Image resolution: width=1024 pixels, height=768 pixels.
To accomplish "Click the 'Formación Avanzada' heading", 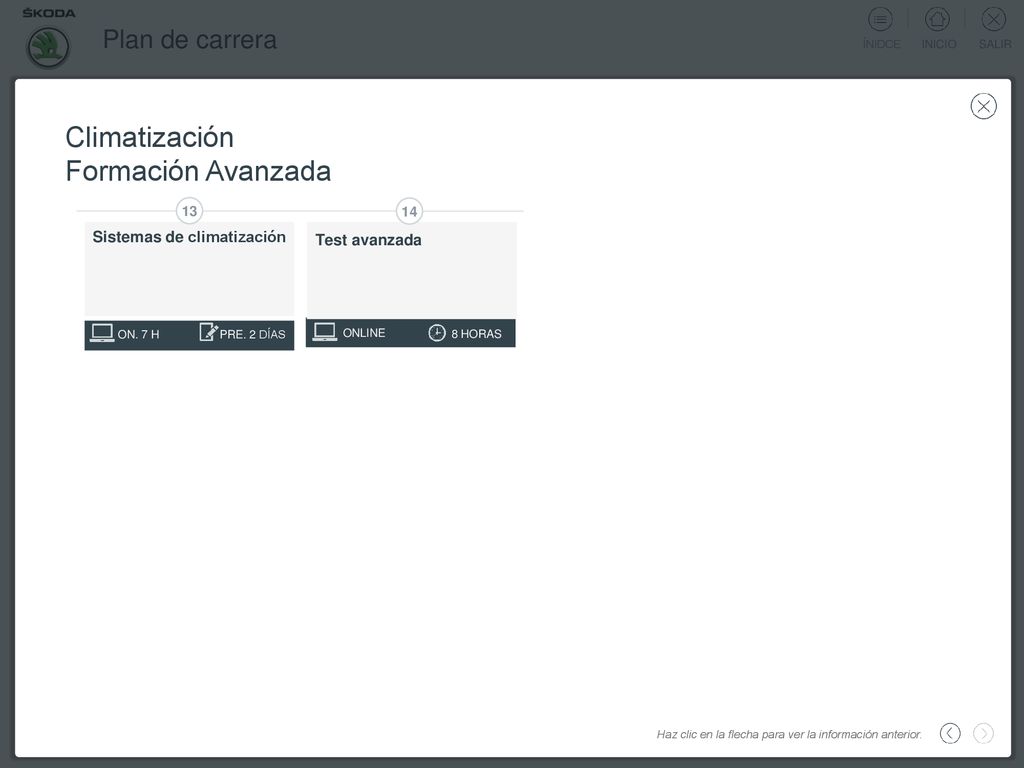I will click(x=198, y=171).
